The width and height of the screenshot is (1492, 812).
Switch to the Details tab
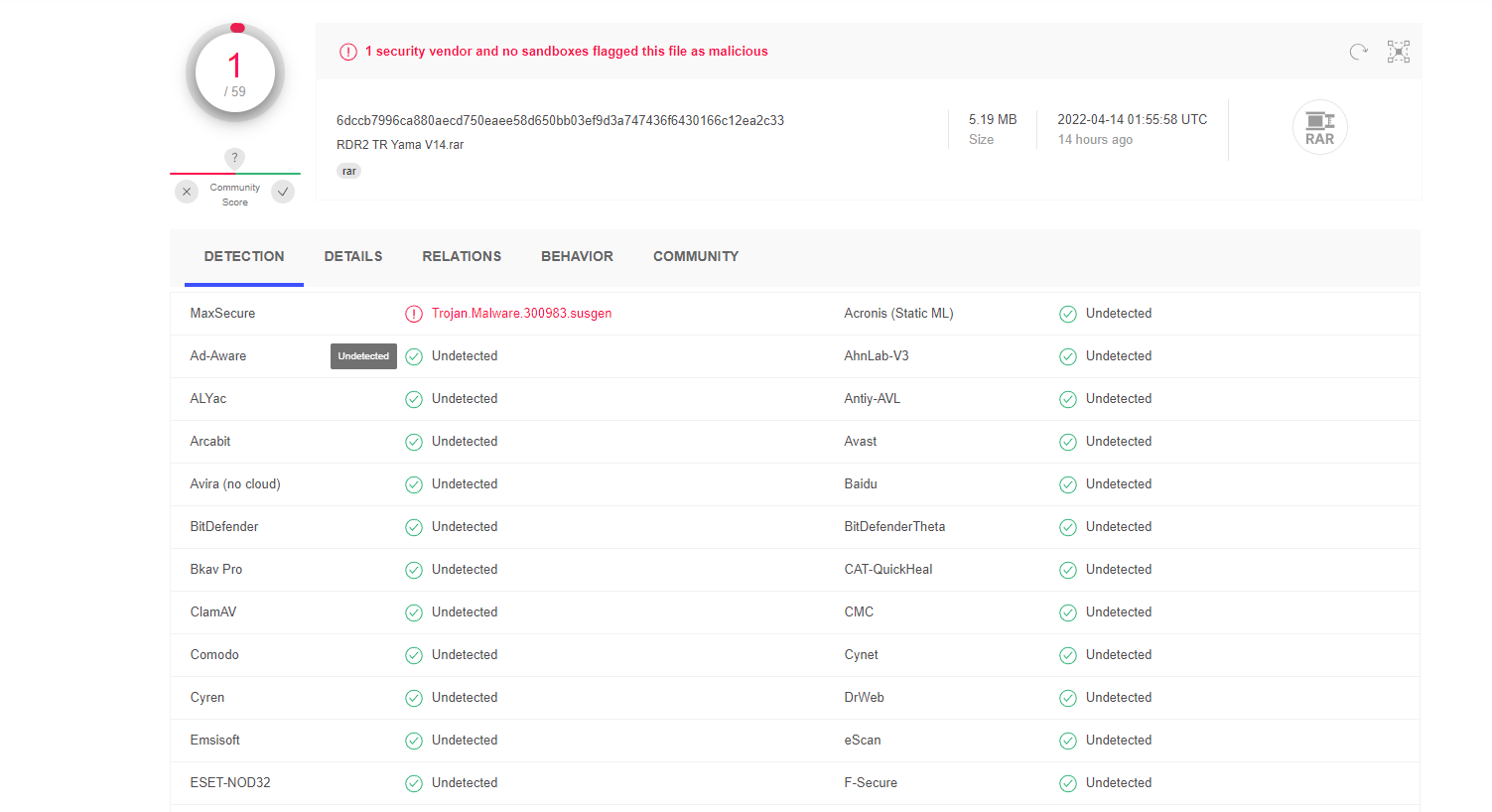(353, 256)
